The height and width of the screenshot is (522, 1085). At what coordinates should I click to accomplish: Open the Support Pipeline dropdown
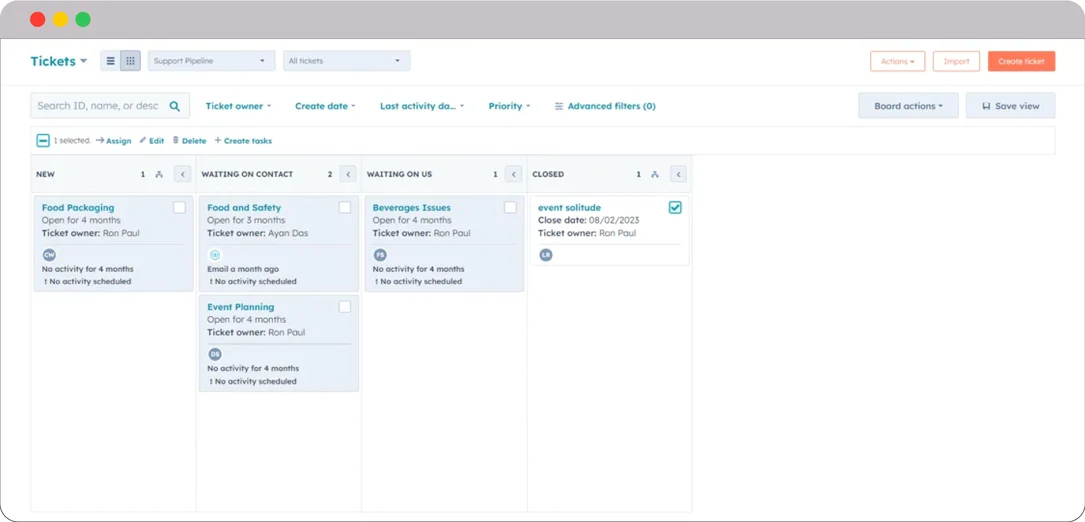click(211, 61)
